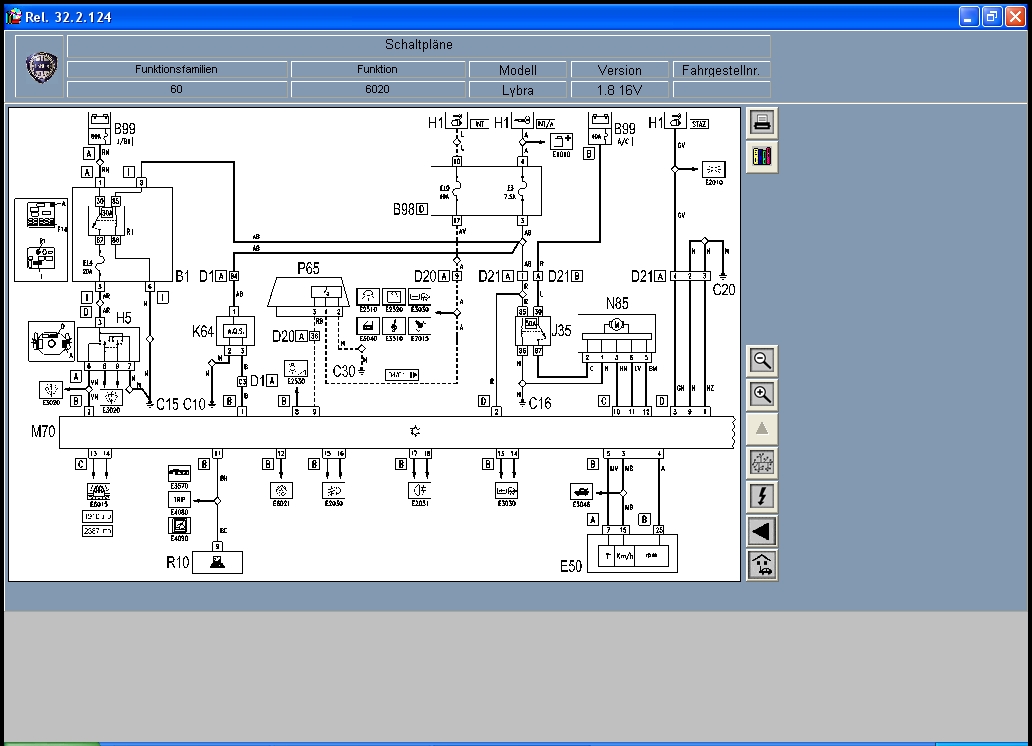Viewport: 1032px width, 746px height.
Task: Click the Version value 1.8 16V
Action: pyautogui.click(x=620, y=90)
